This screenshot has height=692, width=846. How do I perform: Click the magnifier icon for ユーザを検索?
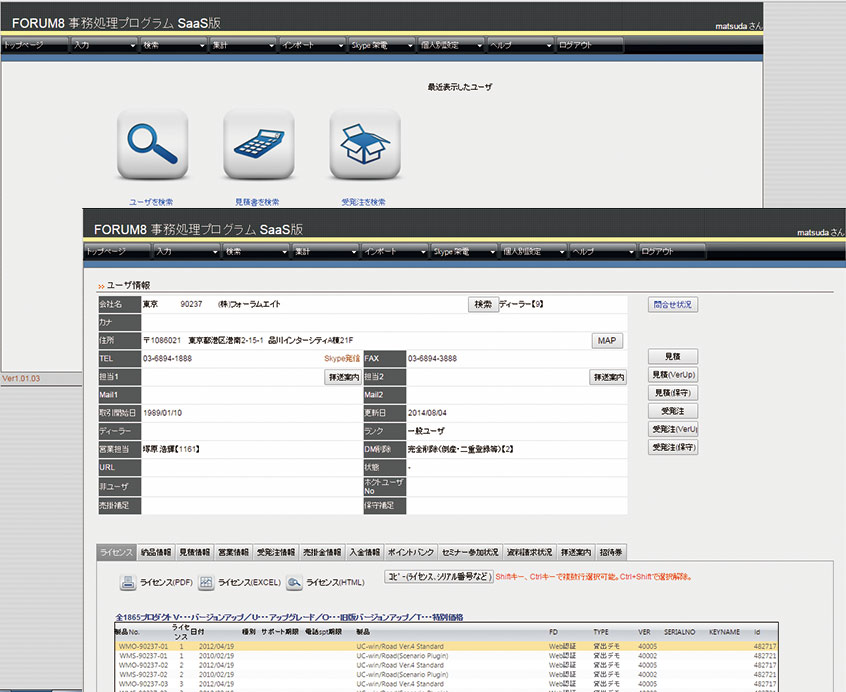[x=153, y=144]
